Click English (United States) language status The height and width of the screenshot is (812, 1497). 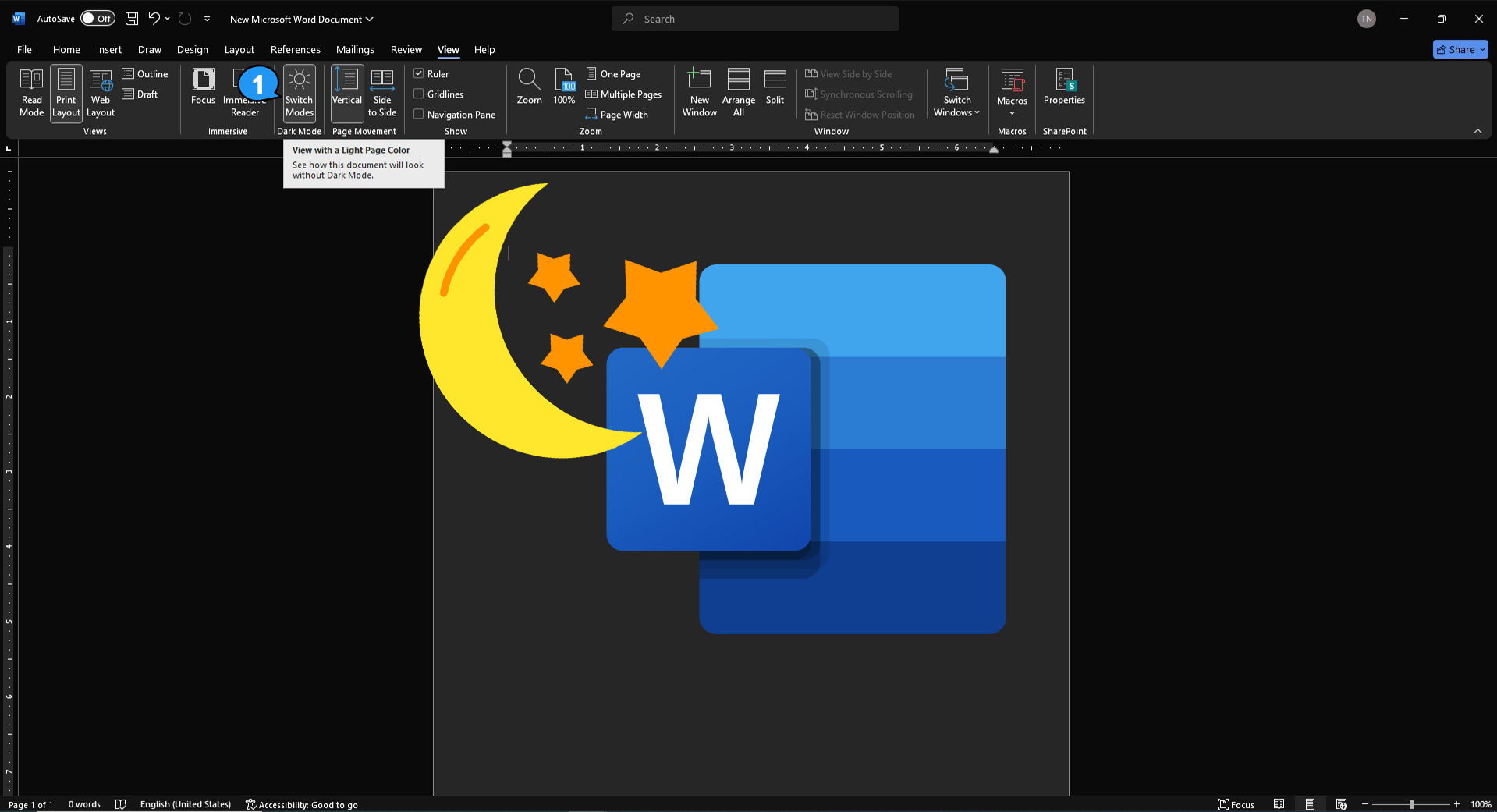pos(186,804)
